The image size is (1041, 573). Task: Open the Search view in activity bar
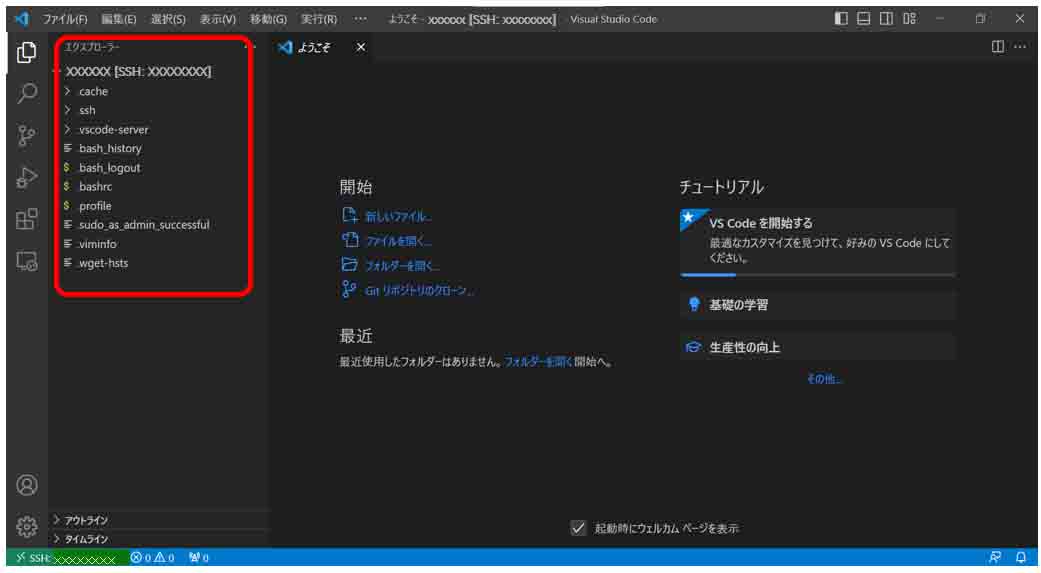pos(27,93)
